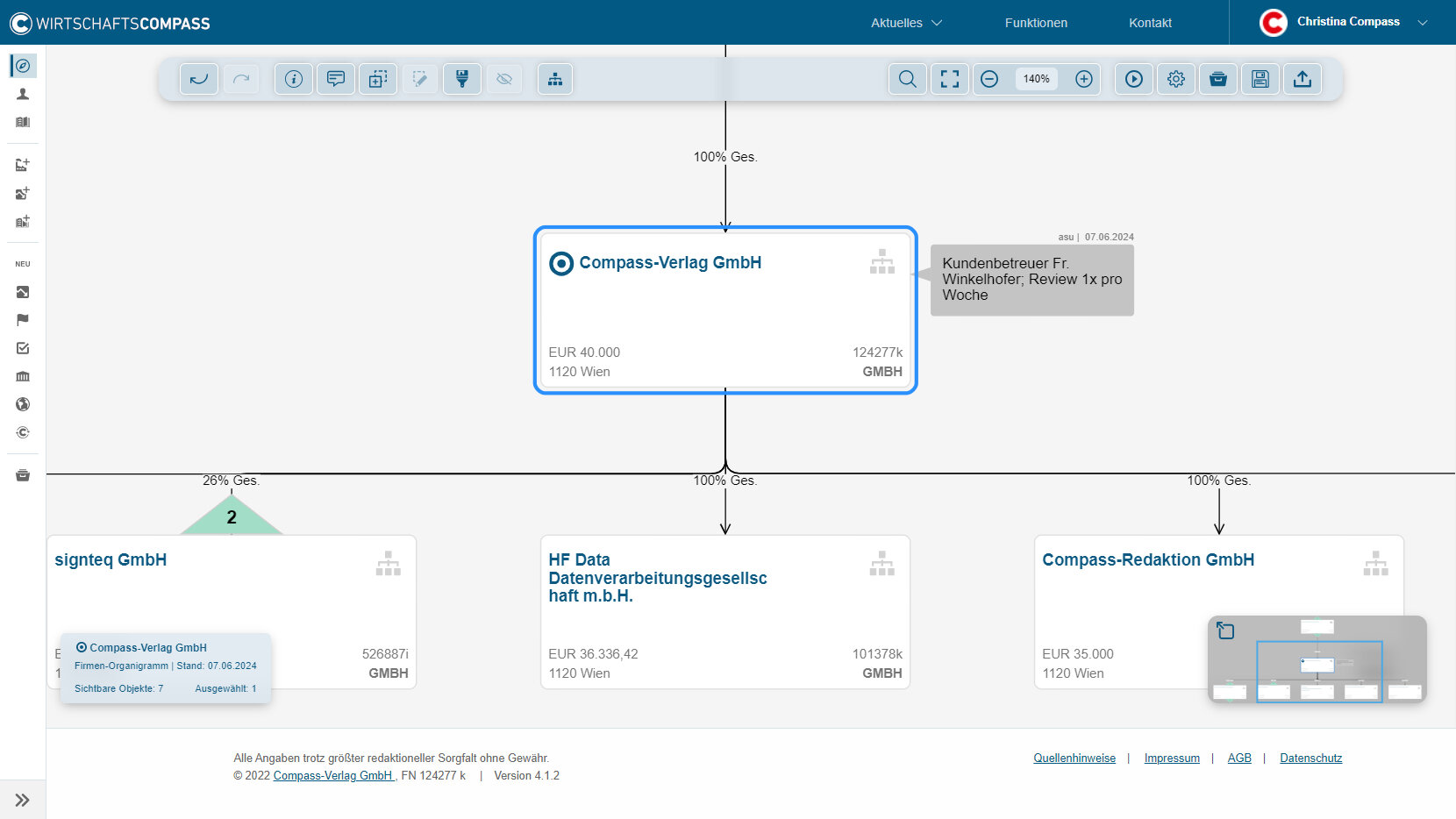Open the info icon in the toolbar
The image size is (1456, 819).
tap(294, 79)
